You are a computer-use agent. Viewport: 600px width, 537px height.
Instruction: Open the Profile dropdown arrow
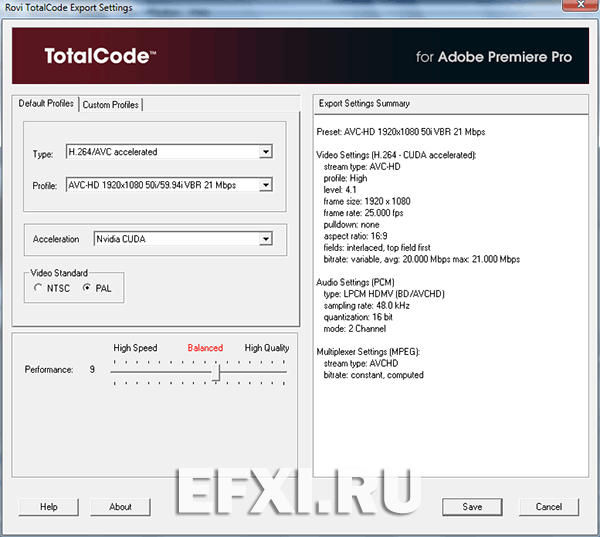point(266,185)
